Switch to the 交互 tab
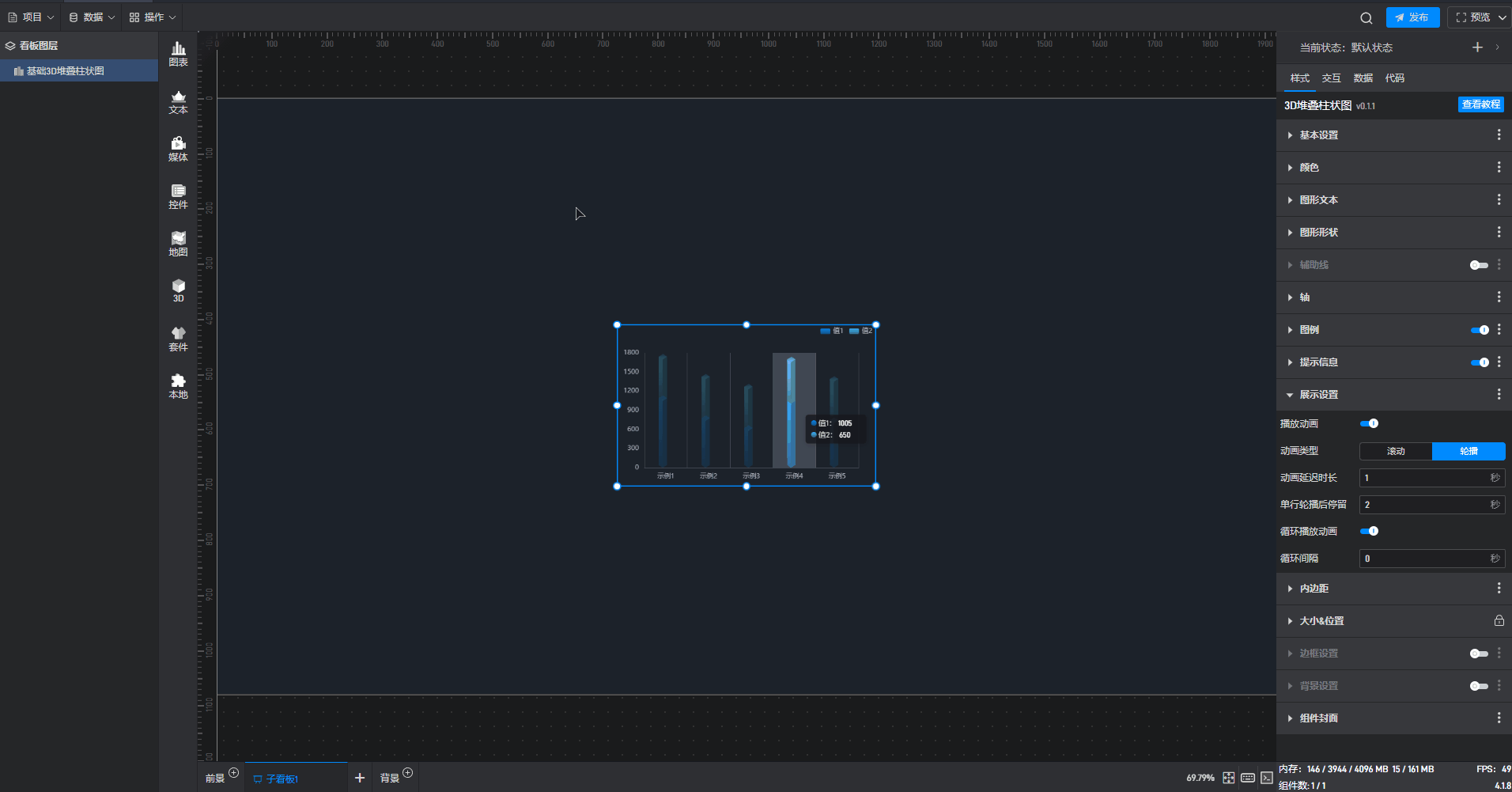 pos(1331,78)
